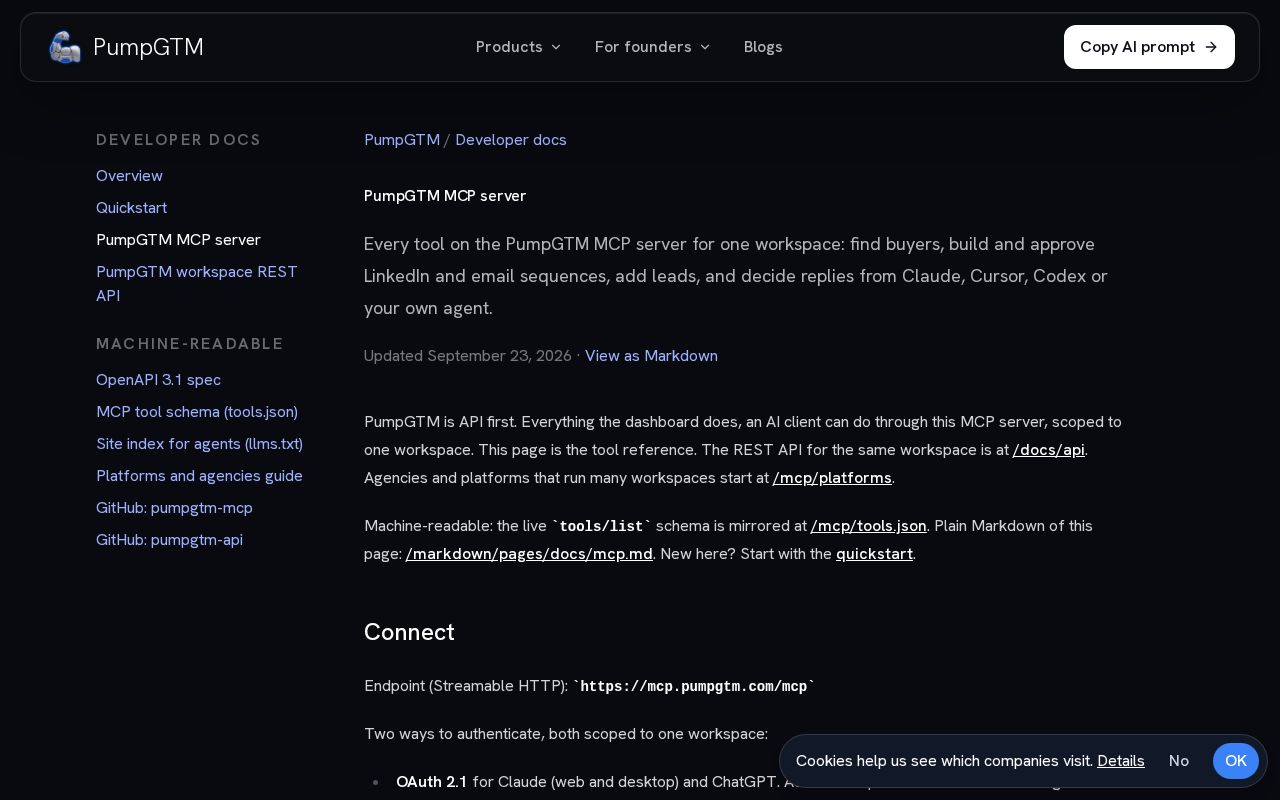Screen dimensions: 1280x800
Task: Visit GitHub: pumpgtm-api repository link
Action: tap(169, 540)
